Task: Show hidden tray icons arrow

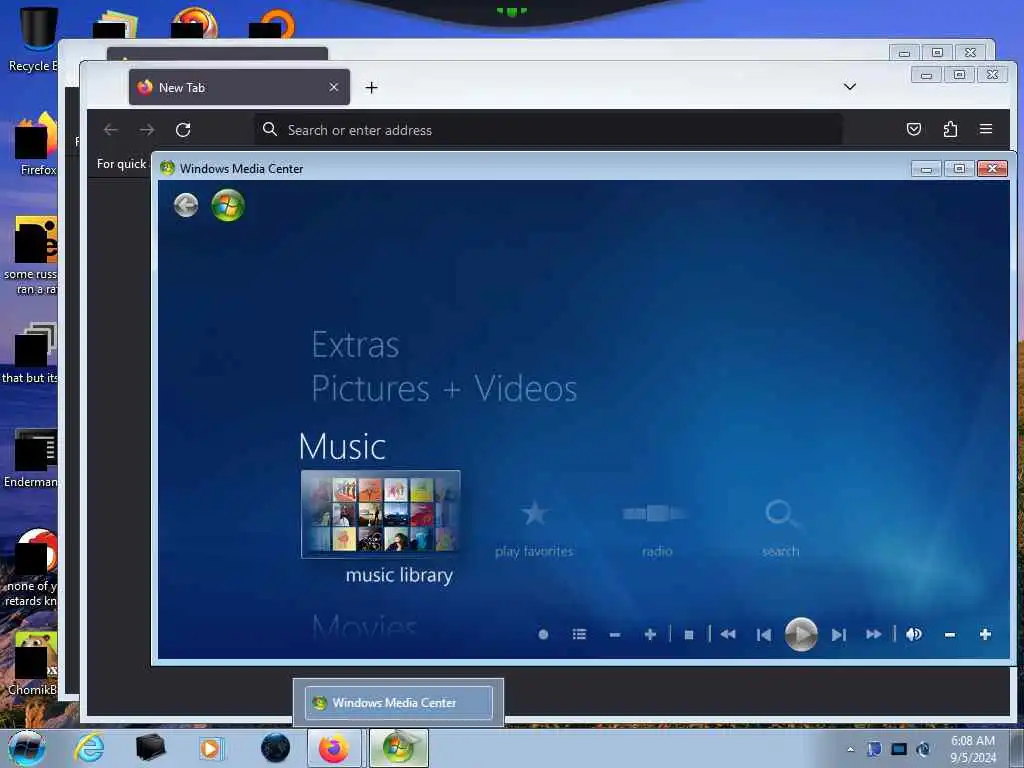Action: (x=850, y=750)
